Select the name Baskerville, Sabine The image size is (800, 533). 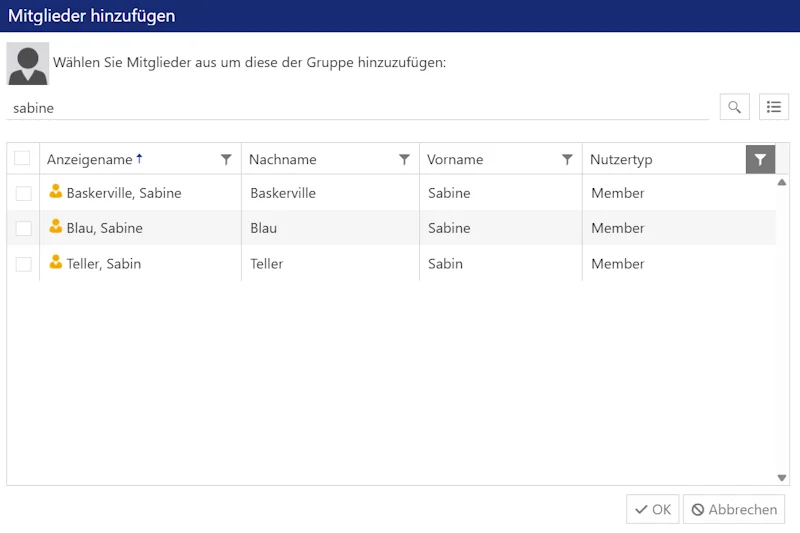coord(124,193)
